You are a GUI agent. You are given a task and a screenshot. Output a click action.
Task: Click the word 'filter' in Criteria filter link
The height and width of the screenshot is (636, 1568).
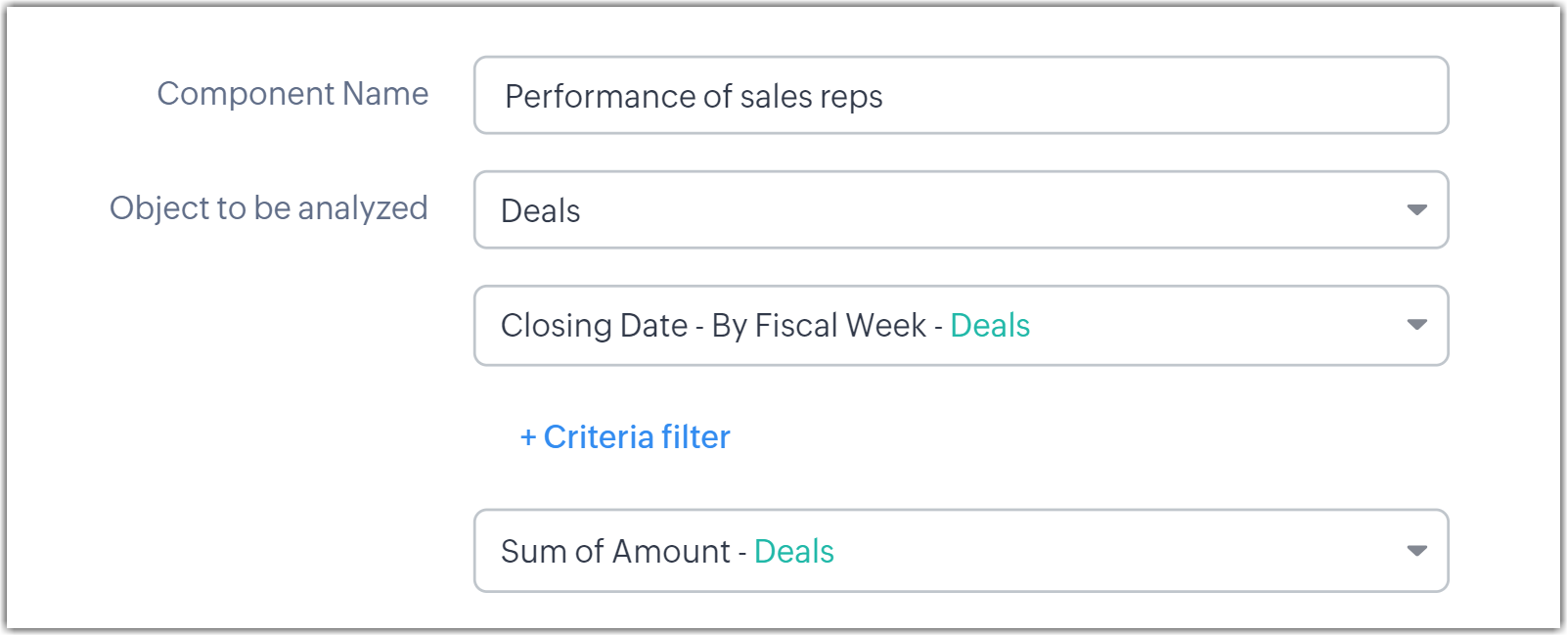point(695,437)
